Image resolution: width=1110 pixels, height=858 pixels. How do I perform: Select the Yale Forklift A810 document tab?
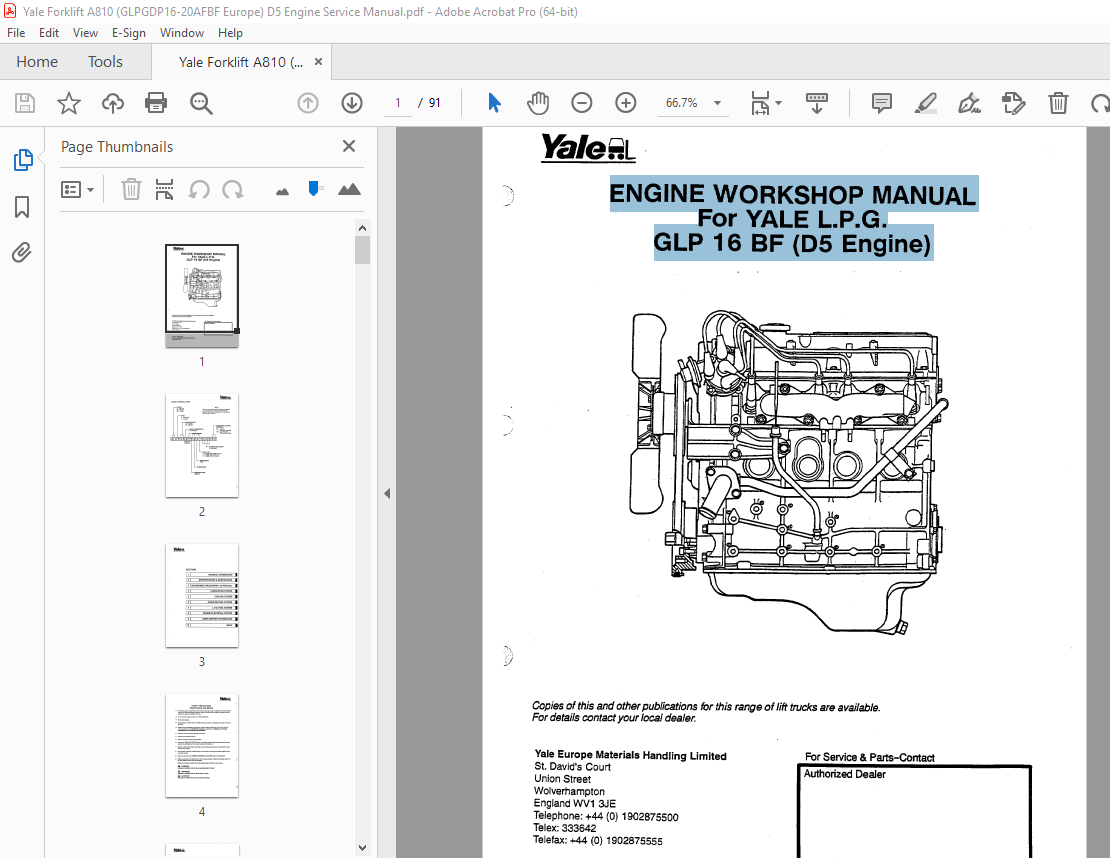click(241, 62)
